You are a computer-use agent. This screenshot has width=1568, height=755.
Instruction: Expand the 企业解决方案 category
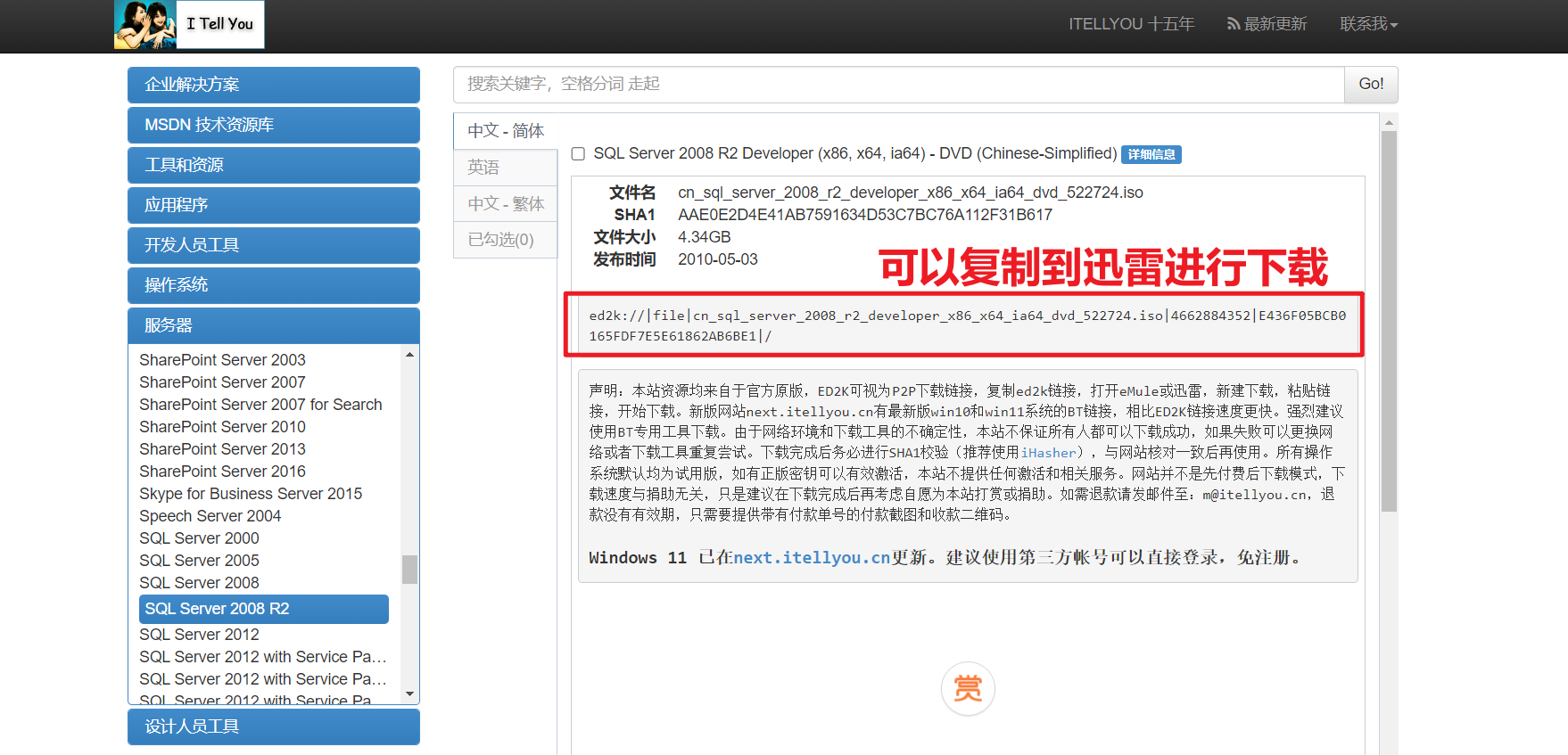(274, 85)
